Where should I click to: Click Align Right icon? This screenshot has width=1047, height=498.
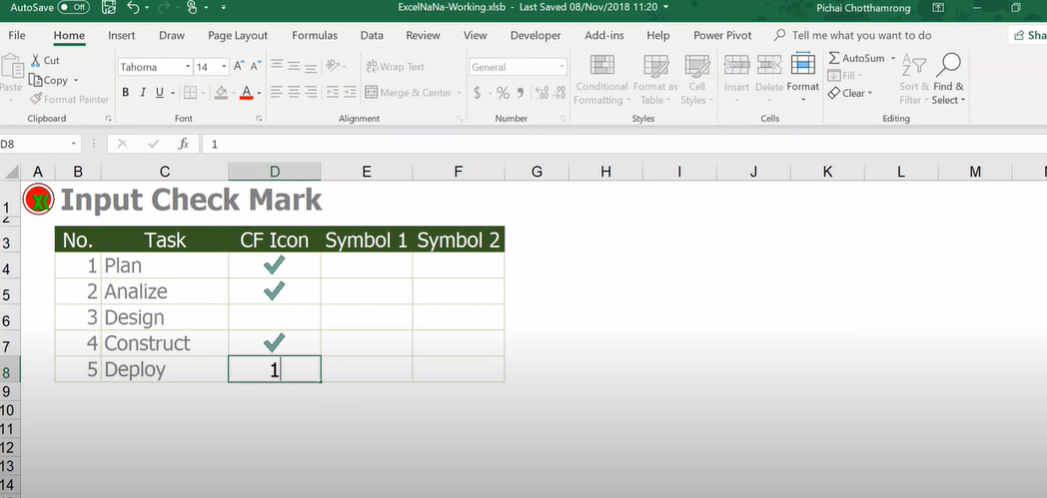tap(310, 93)
